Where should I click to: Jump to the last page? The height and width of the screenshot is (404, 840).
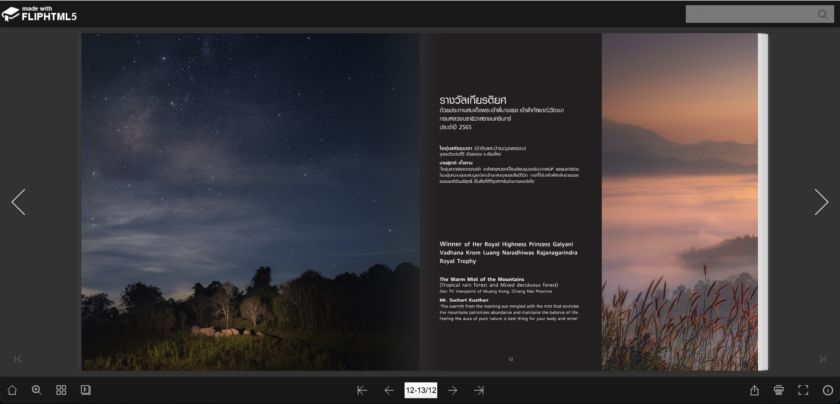(479, 390)
